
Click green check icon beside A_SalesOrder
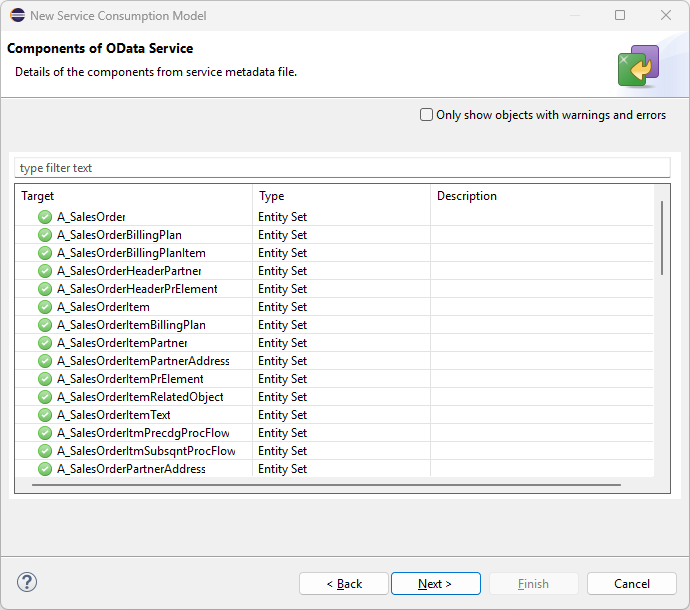coord(45,217)
